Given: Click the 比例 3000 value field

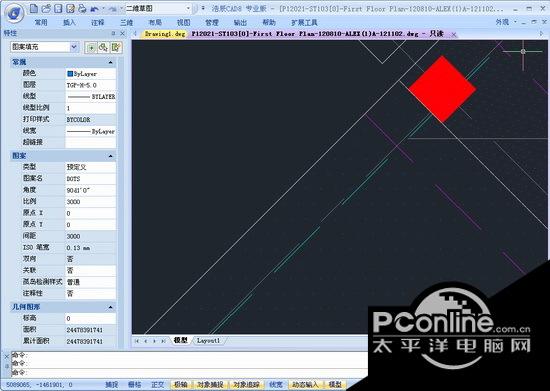Looking at the screenshot, I should pyautogui.click(x=90, y=202).
